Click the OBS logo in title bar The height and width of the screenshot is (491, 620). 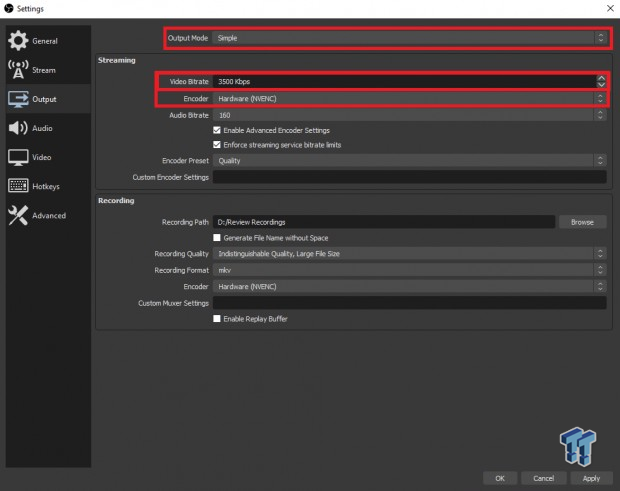(x=9, y=8)
